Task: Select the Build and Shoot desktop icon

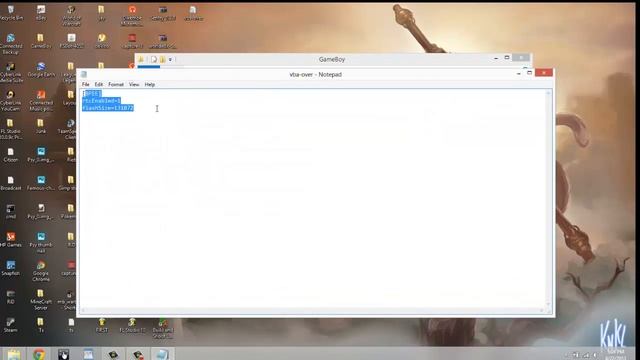Action: (163, 329)
